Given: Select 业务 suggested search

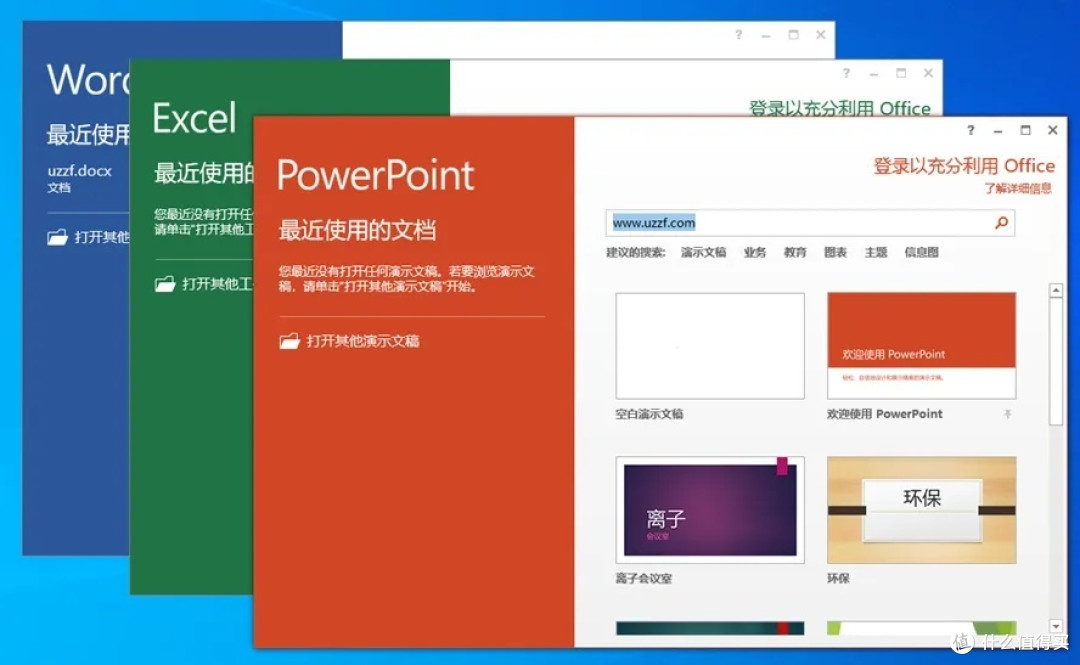Looking at the screenshot, I should point(755,252).
